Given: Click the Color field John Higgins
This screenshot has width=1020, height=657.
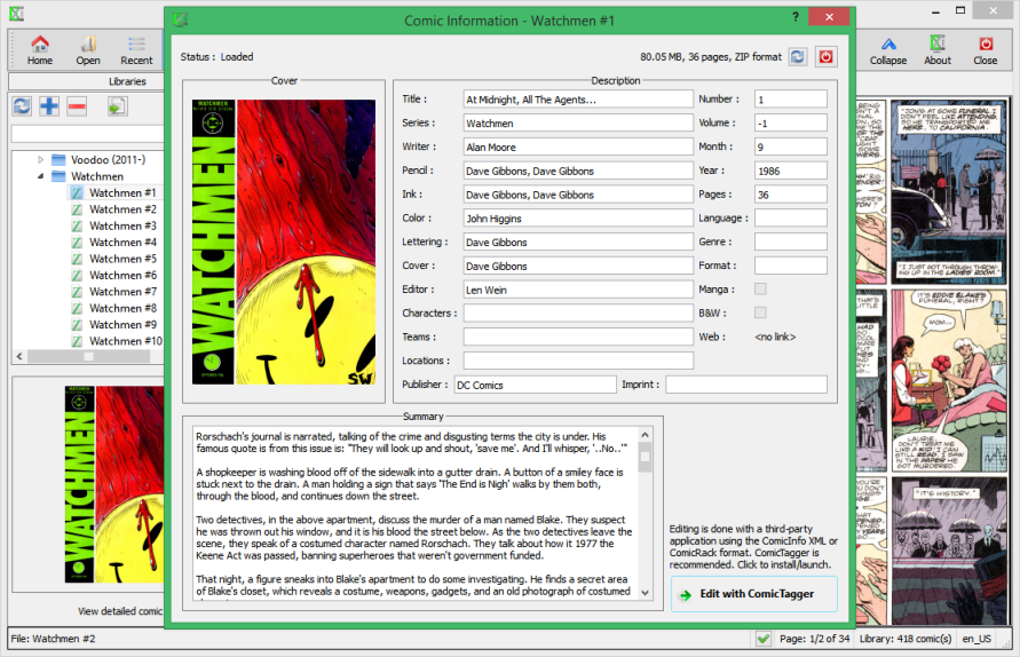Looking at the screenshot, I should click(x=578, y=219).
